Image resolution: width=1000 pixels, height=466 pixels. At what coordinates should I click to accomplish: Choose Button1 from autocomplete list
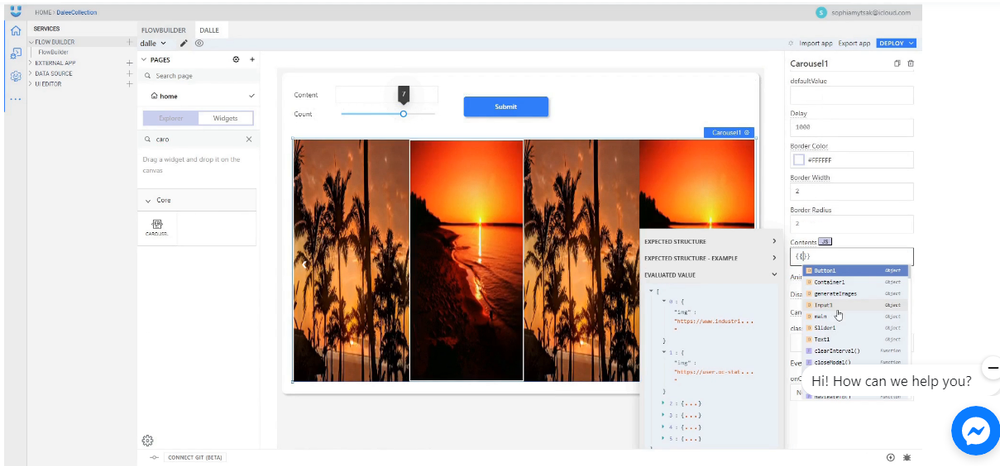(x=856, y=271)
